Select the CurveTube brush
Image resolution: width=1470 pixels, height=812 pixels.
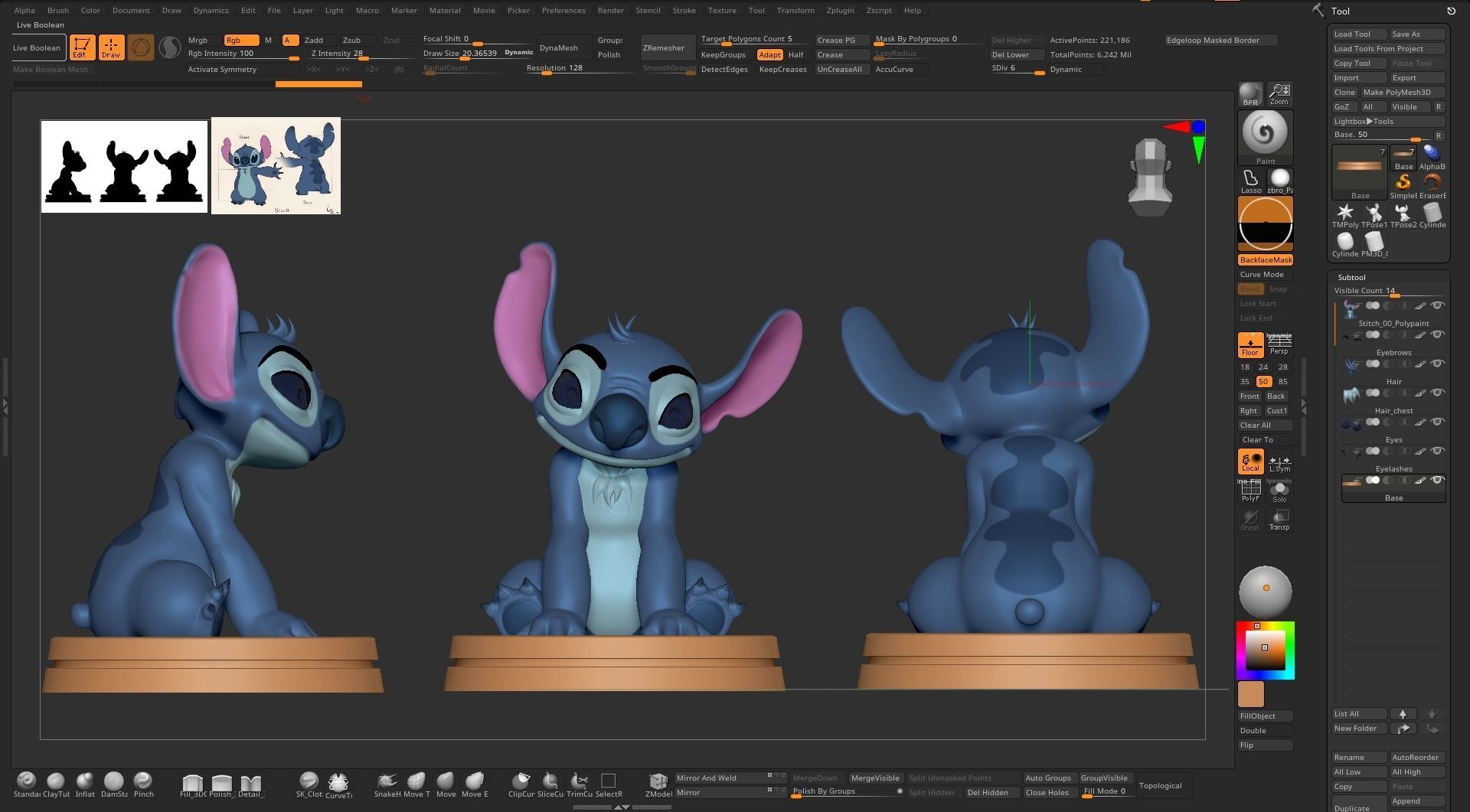coord(338,784)
